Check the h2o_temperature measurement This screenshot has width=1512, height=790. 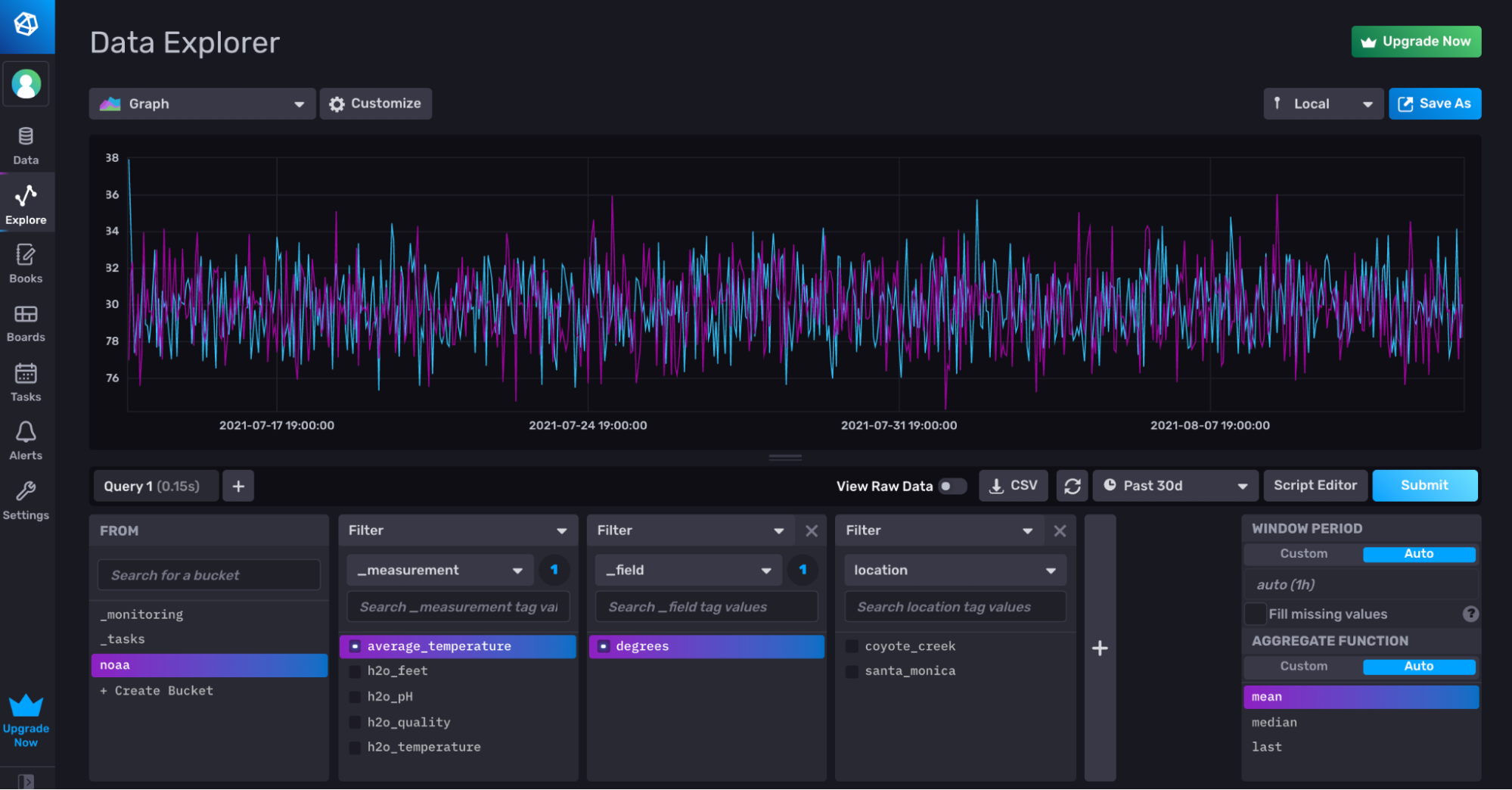coord(355,748)
